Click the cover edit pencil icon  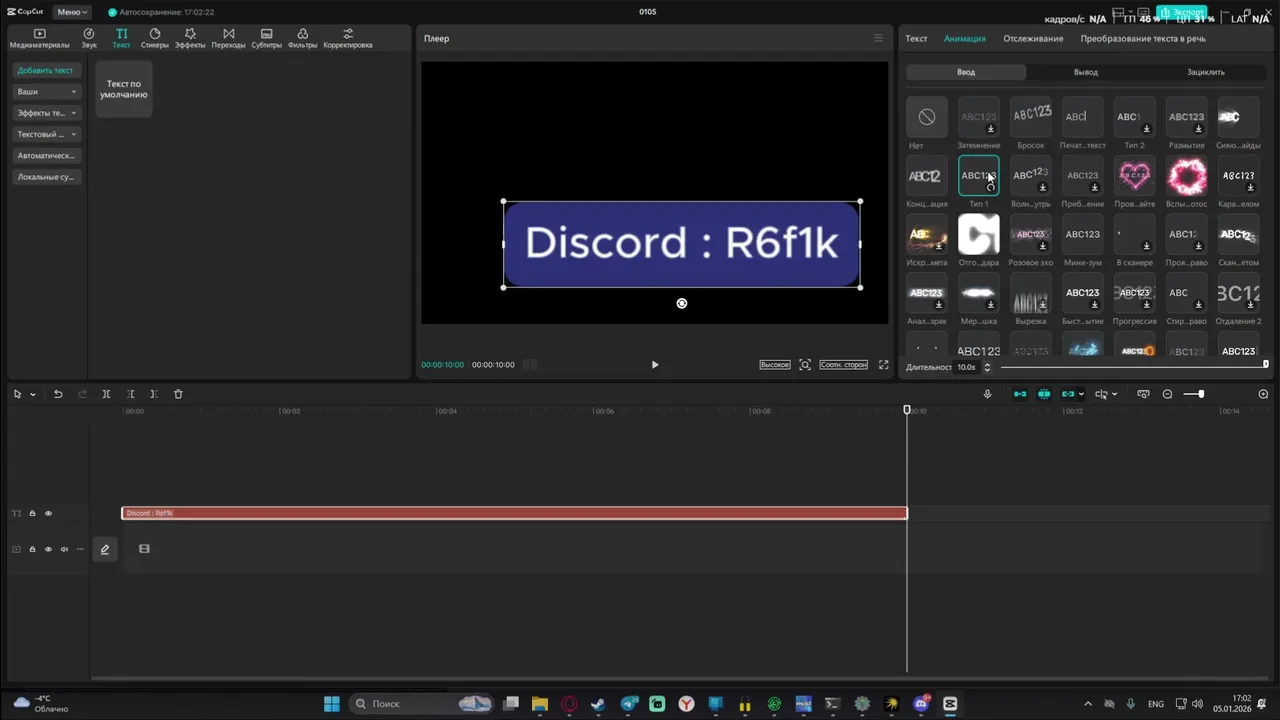point(105,549)
